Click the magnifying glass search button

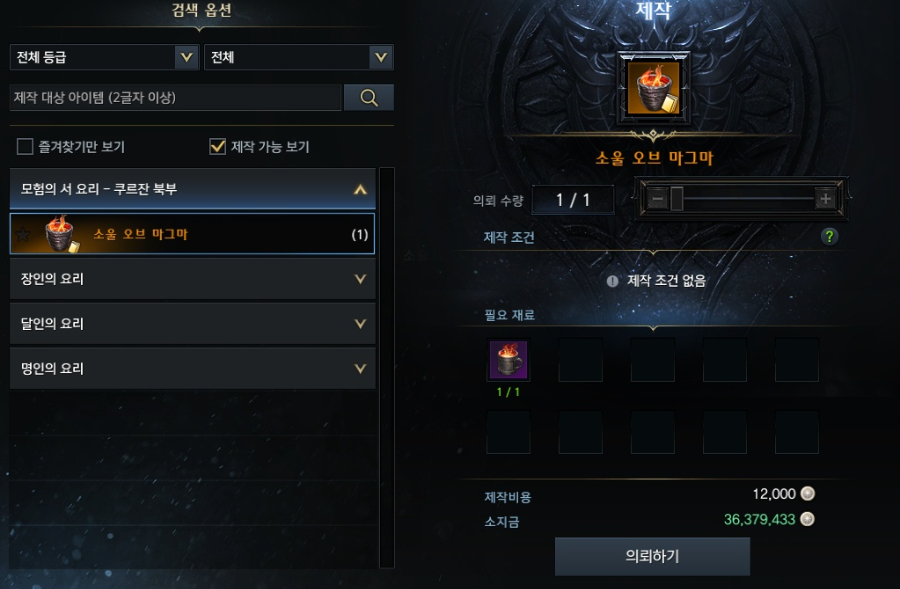(368, 98)
